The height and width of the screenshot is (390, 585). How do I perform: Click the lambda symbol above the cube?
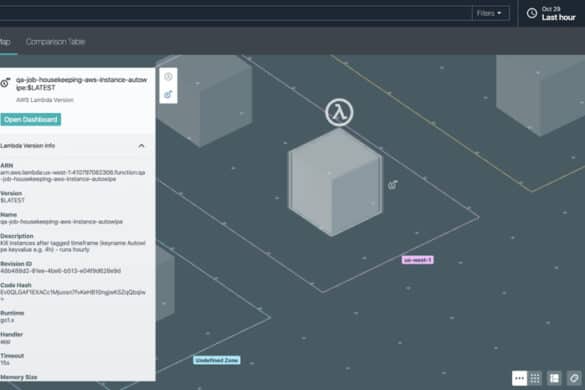click(339, 112)
